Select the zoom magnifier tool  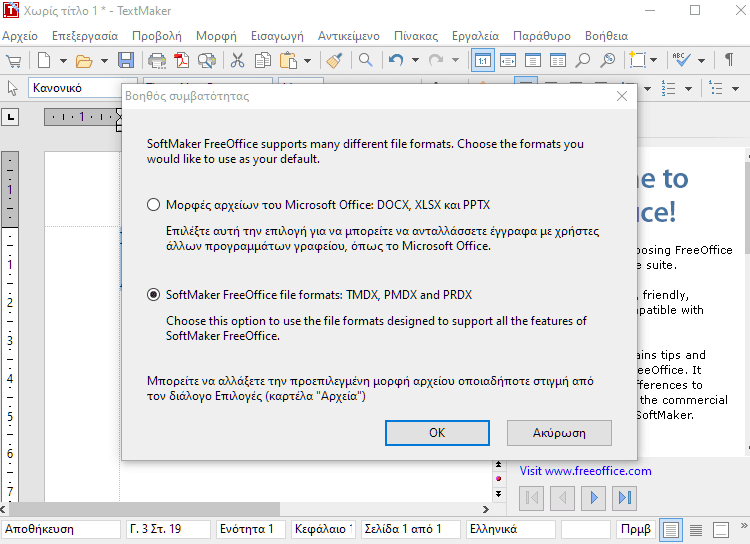pos(583,61)
